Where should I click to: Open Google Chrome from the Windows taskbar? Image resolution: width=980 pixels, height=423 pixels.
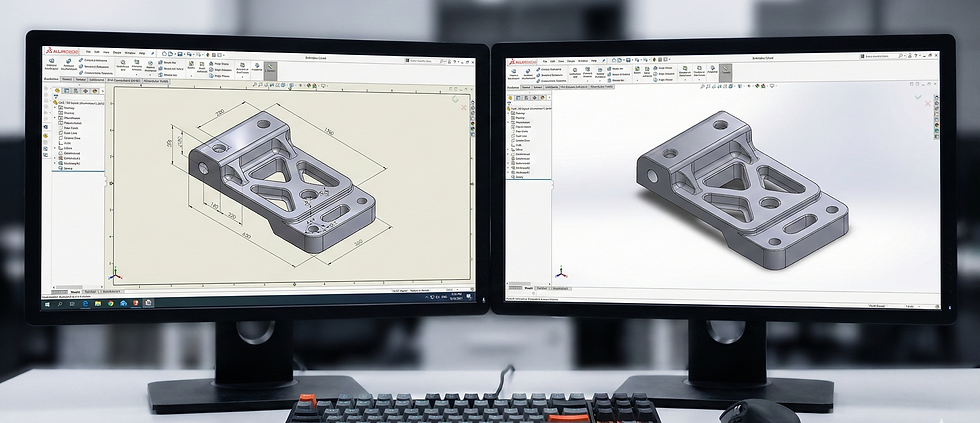(111, 304)
